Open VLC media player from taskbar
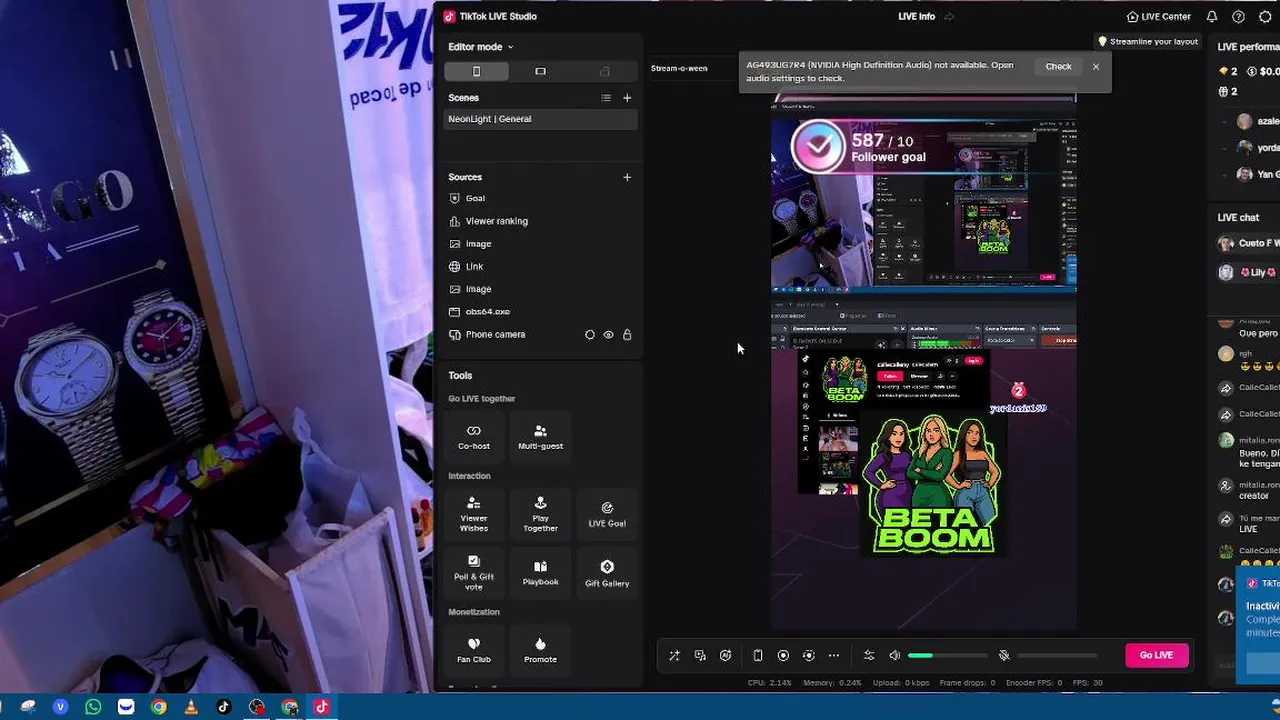The width and height of the screenshot is (1280, 720). pyautogui.click(x=191, y=707)
